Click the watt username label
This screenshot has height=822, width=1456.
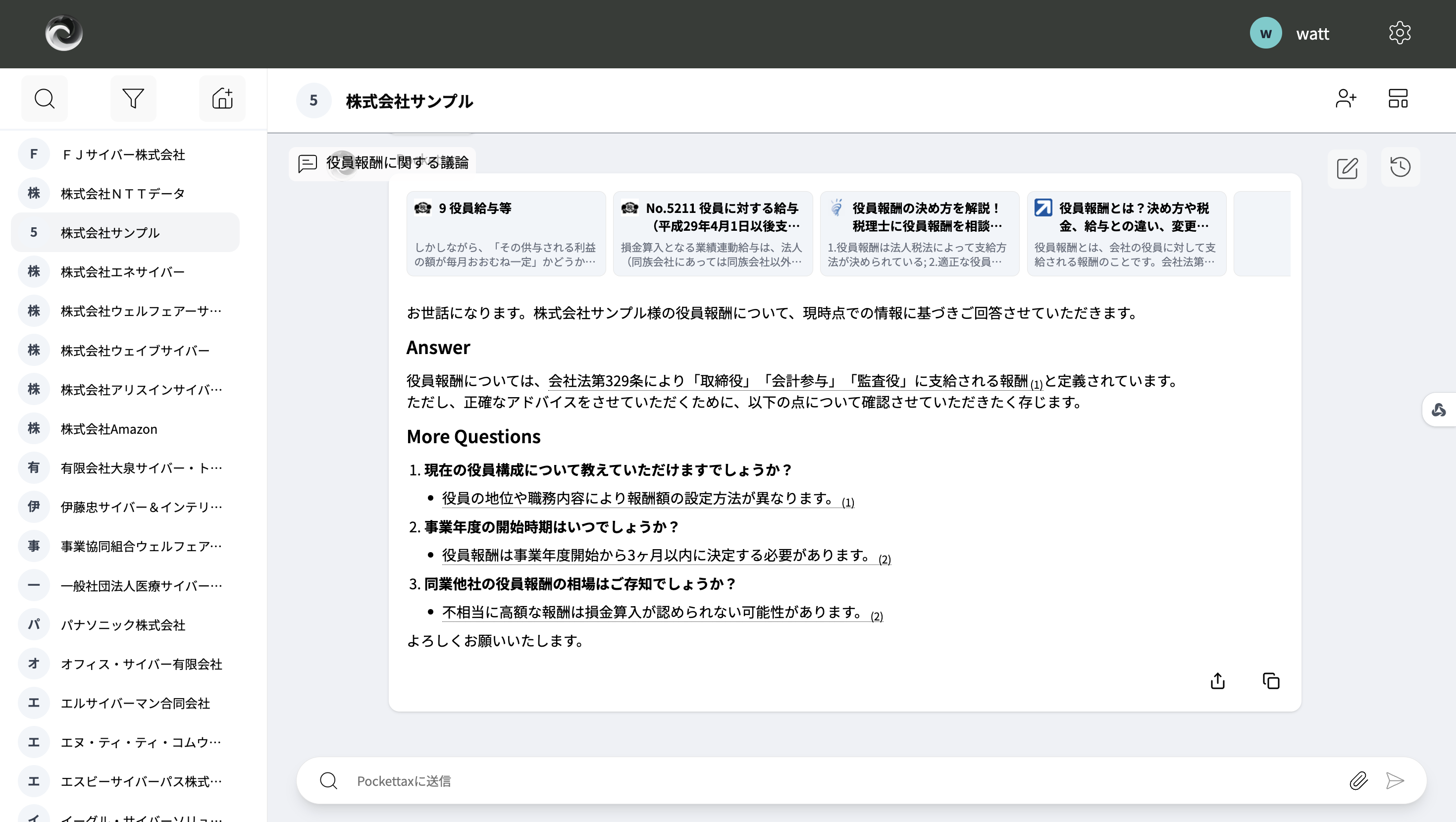pos(1312,34)
